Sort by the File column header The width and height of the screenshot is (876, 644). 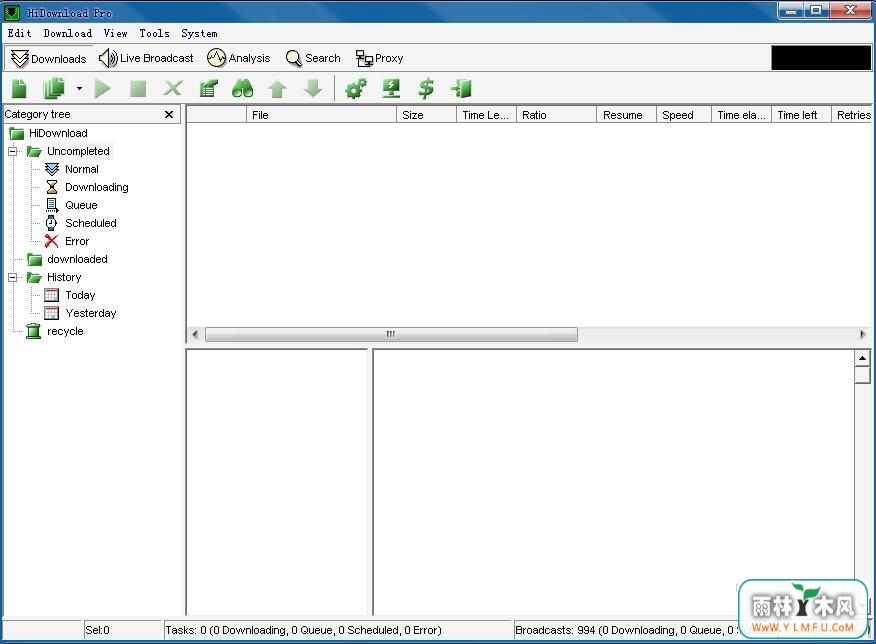point(321,115)
